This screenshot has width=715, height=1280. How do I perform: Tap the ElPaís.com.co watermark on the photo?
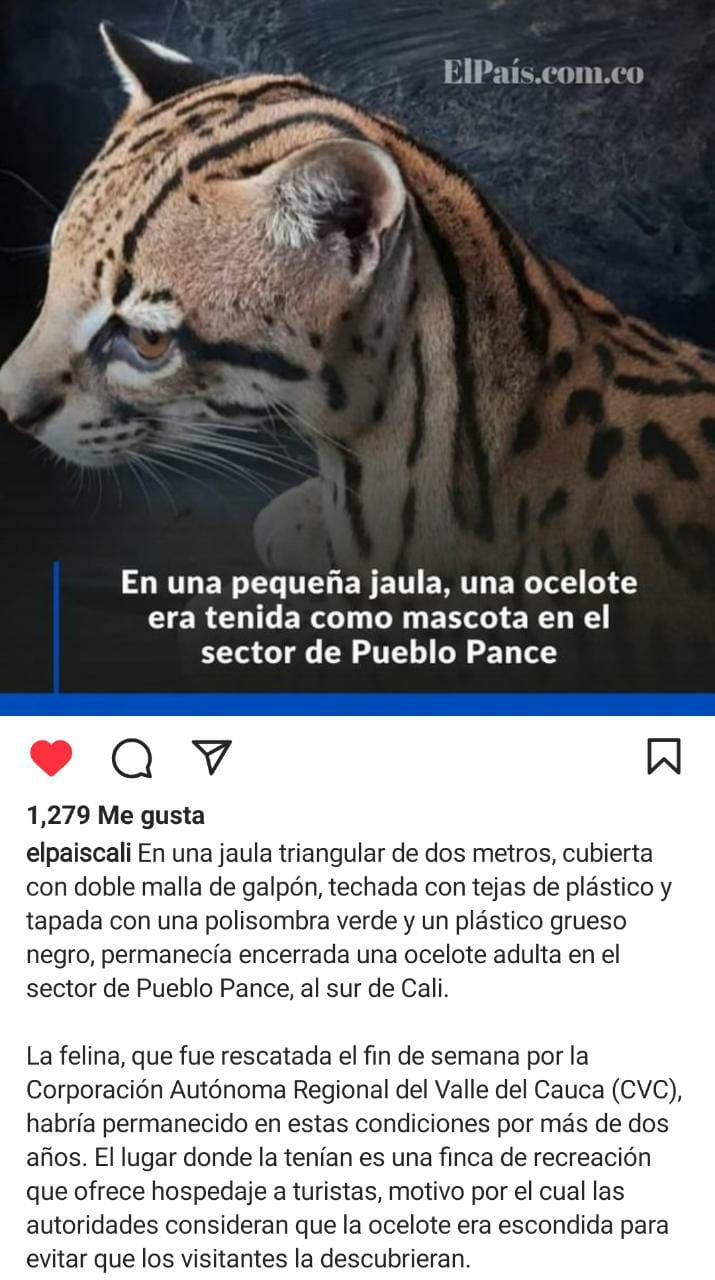[x=544, y=72]
